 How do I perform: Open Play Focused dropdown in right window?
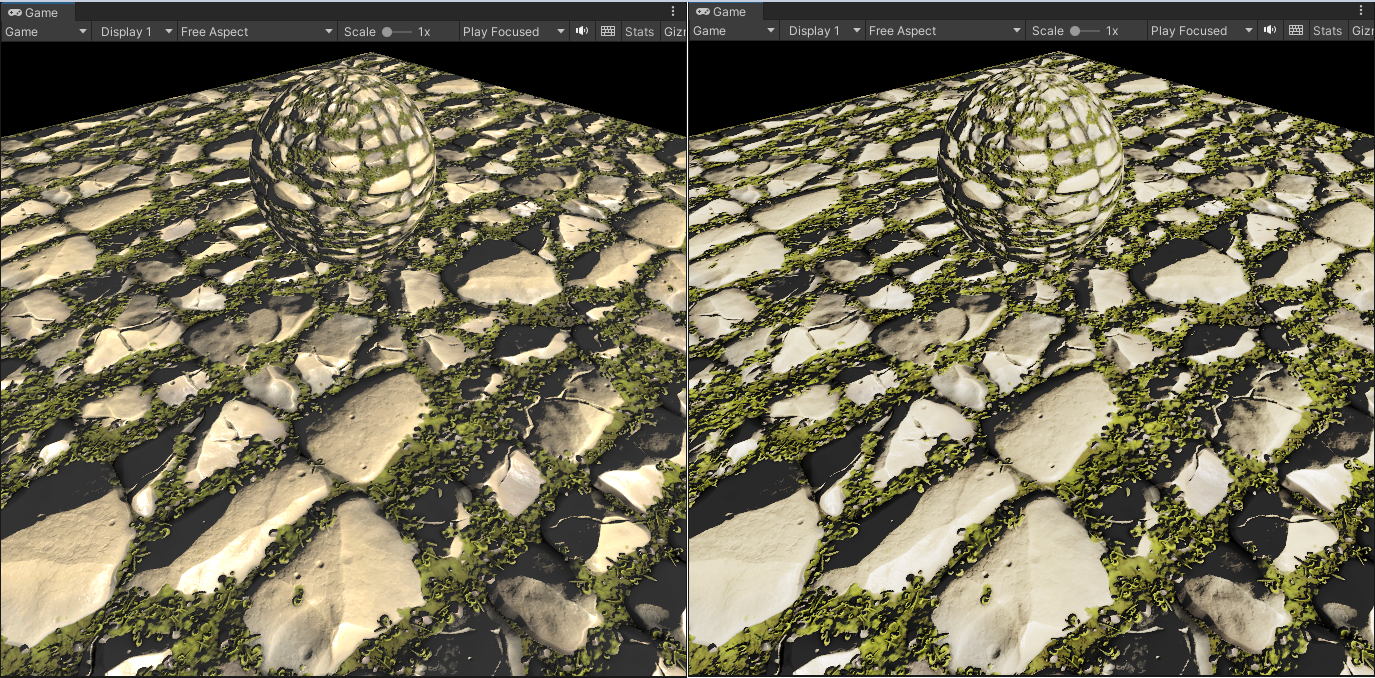click(x=1201, y=30)
